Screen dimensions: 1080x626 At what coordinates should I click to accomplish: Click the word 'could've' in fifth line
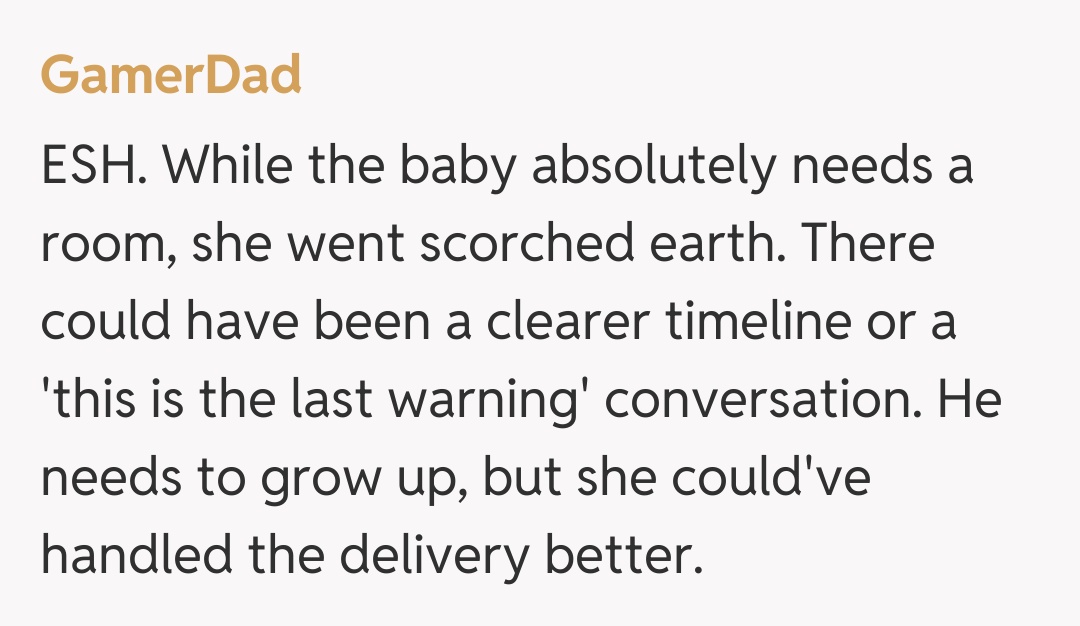pyautogui.click(x=771, y=478)
